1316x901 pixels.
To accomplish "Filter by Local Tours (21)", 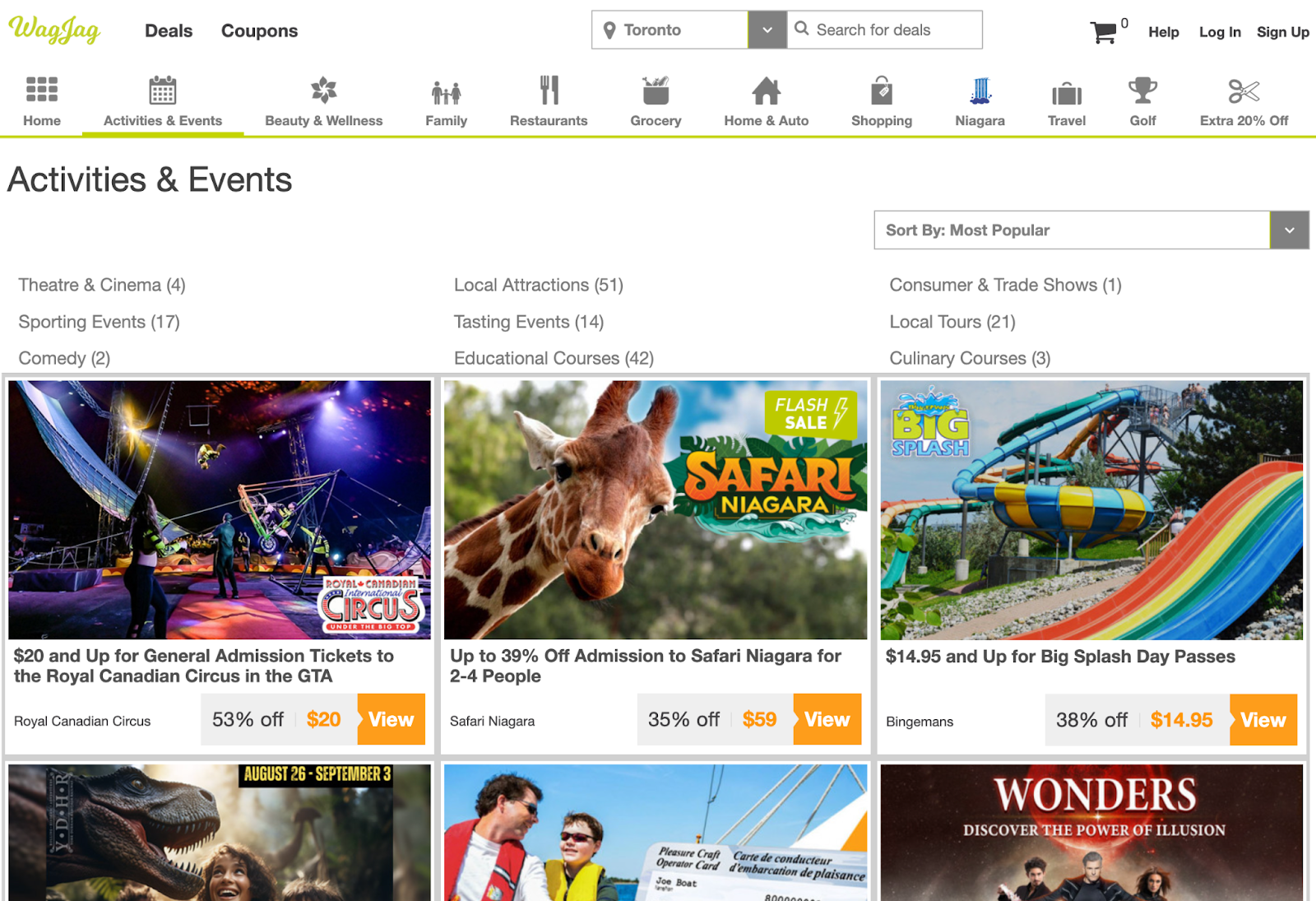I will pos(952,322).
